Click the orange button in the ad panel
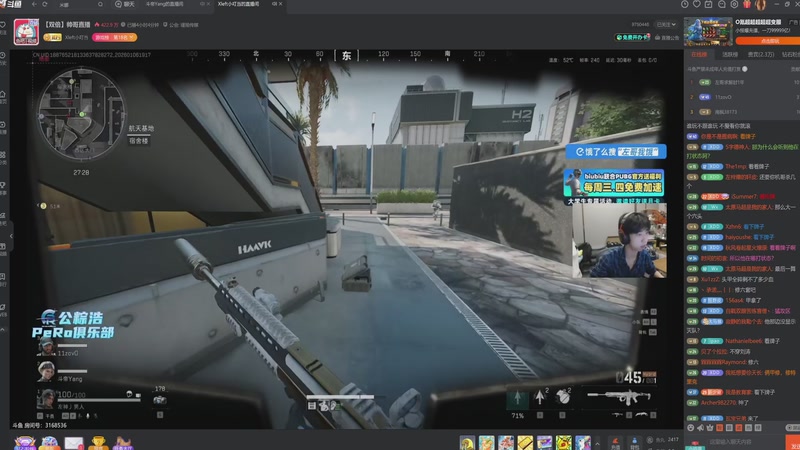Image resolution: width=800 pixels, height=450 pixels. coord(767,41)
